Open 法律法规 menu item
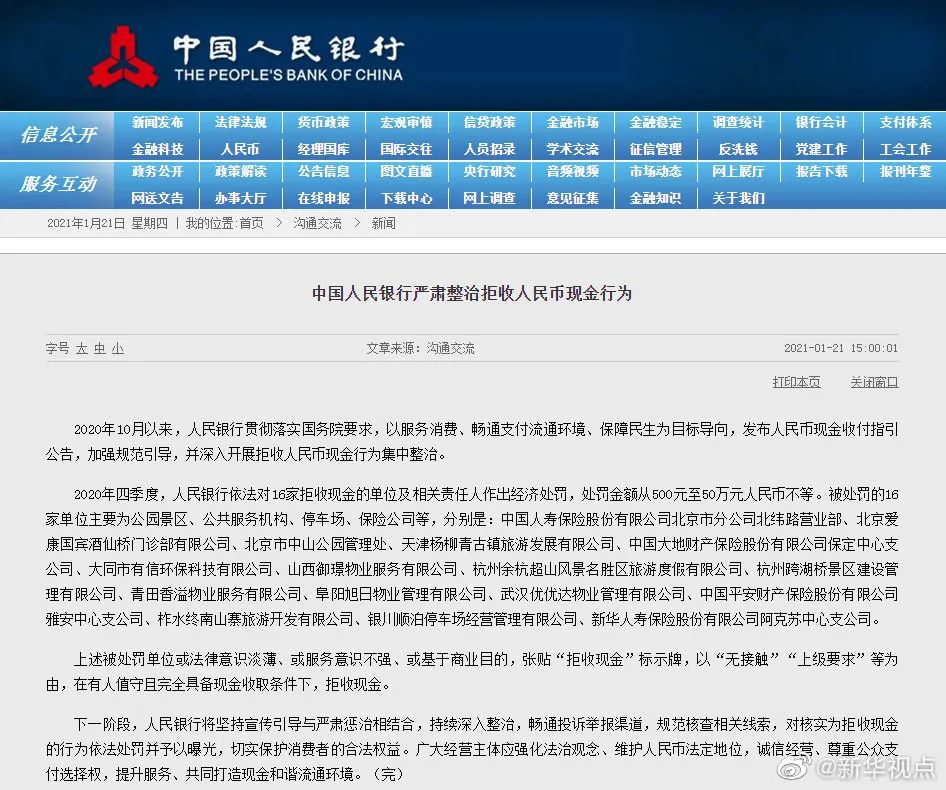Viewport: 946px width, 790px height. pyautogui.click(x=240, y=123)
